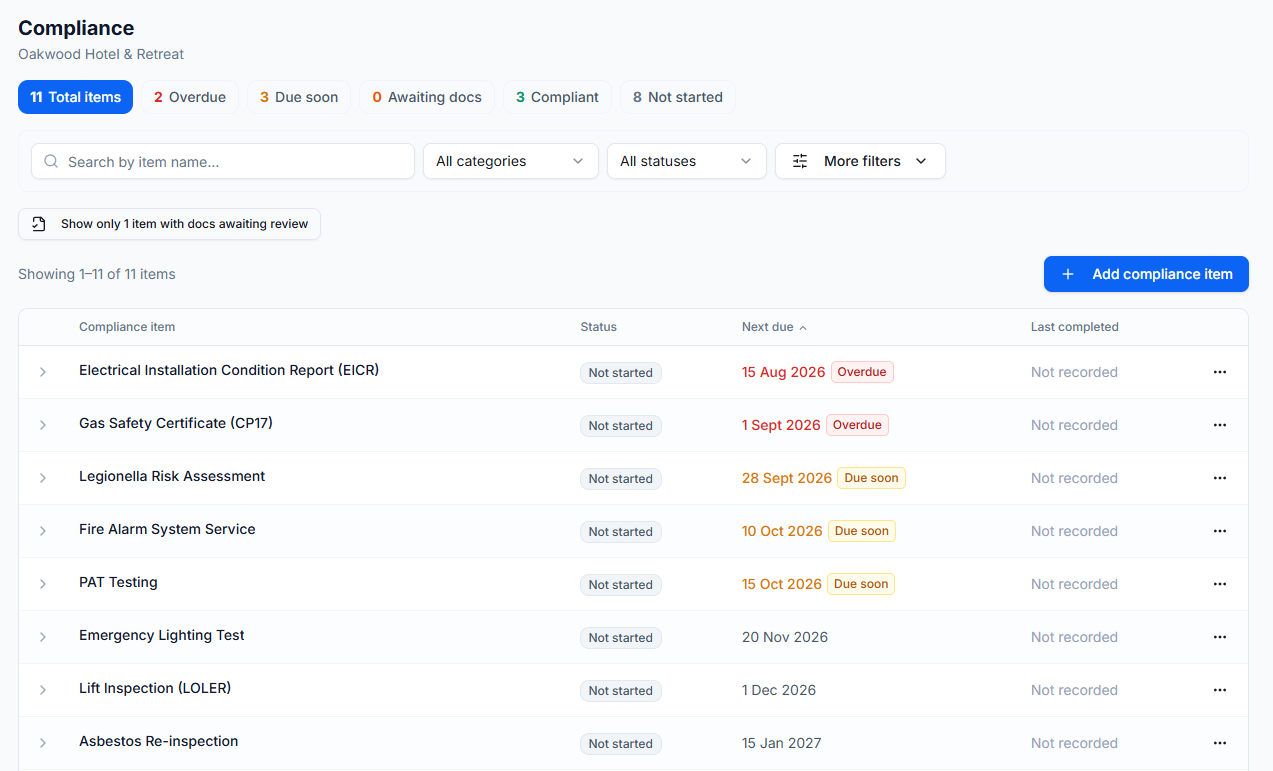Click the Fire Alarm System Service name
Screen dimensions: 1273x771
coord(167,529)
